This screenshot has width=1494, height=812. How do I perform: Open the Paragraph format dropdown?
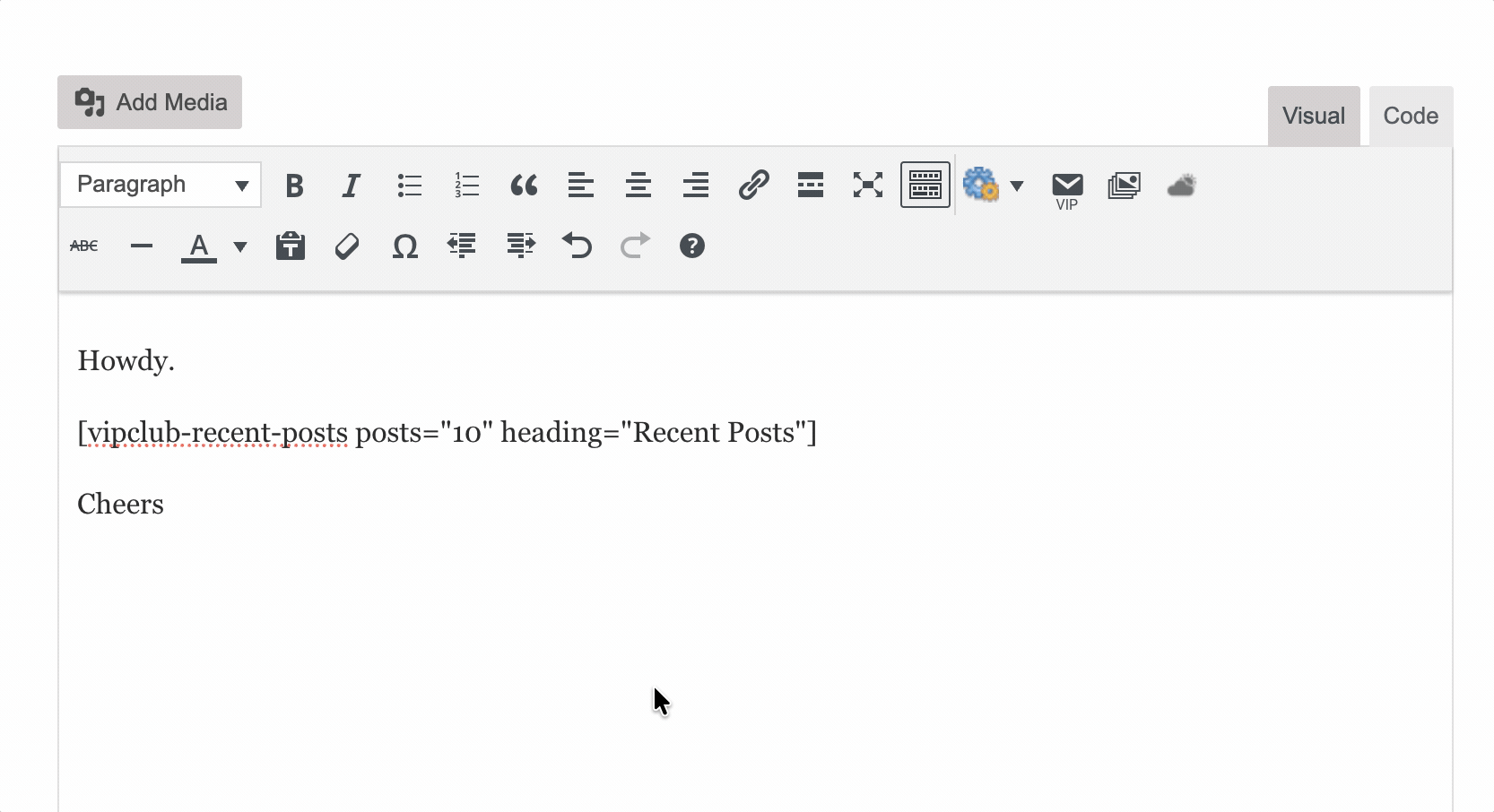tap(160, 185)
